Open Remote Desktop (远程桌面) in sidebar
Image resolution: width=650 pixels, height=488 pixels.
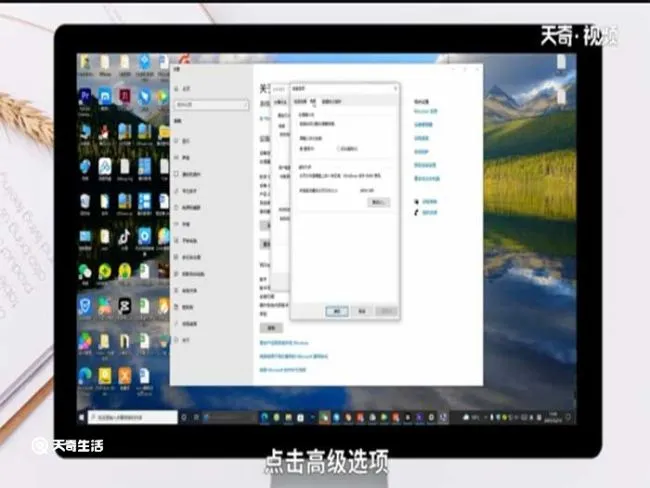186,323
